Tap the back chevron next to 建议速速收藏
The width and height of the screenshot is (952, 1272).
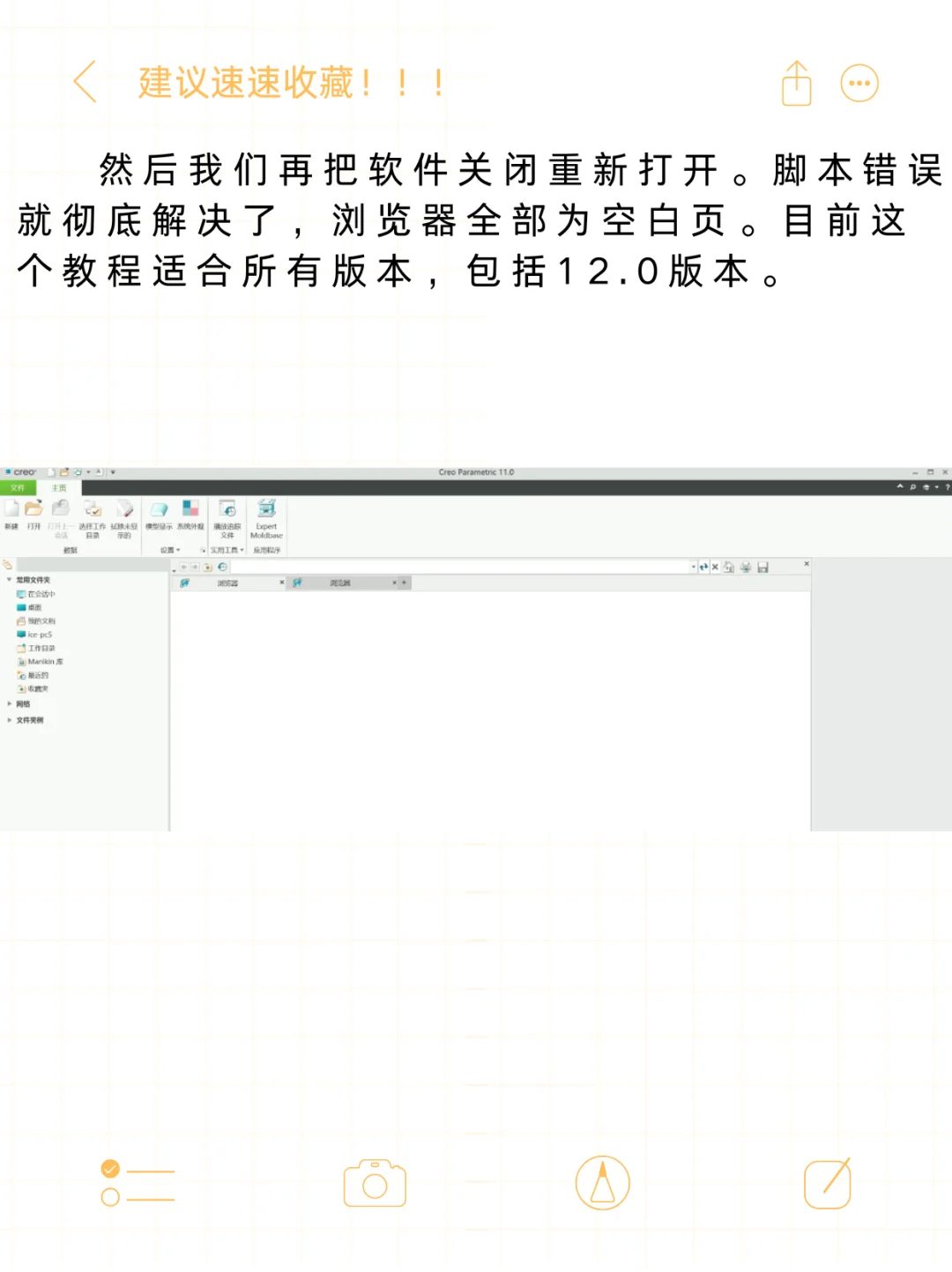click(86, 84)
